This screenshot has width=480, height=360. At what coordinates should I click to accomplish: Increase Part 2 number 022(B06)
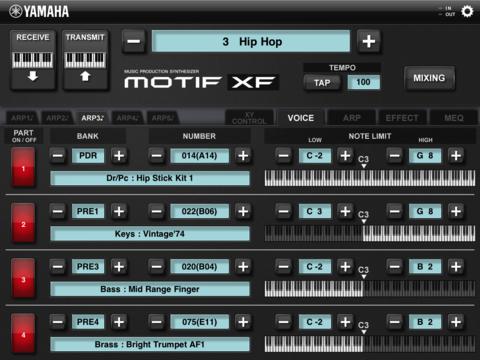tap(243, 211)
